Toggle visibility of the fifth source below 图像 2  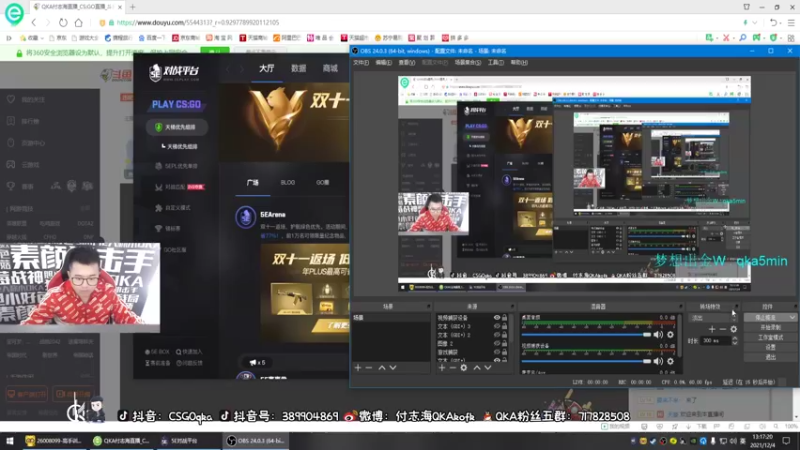click(x=496, y=352)
